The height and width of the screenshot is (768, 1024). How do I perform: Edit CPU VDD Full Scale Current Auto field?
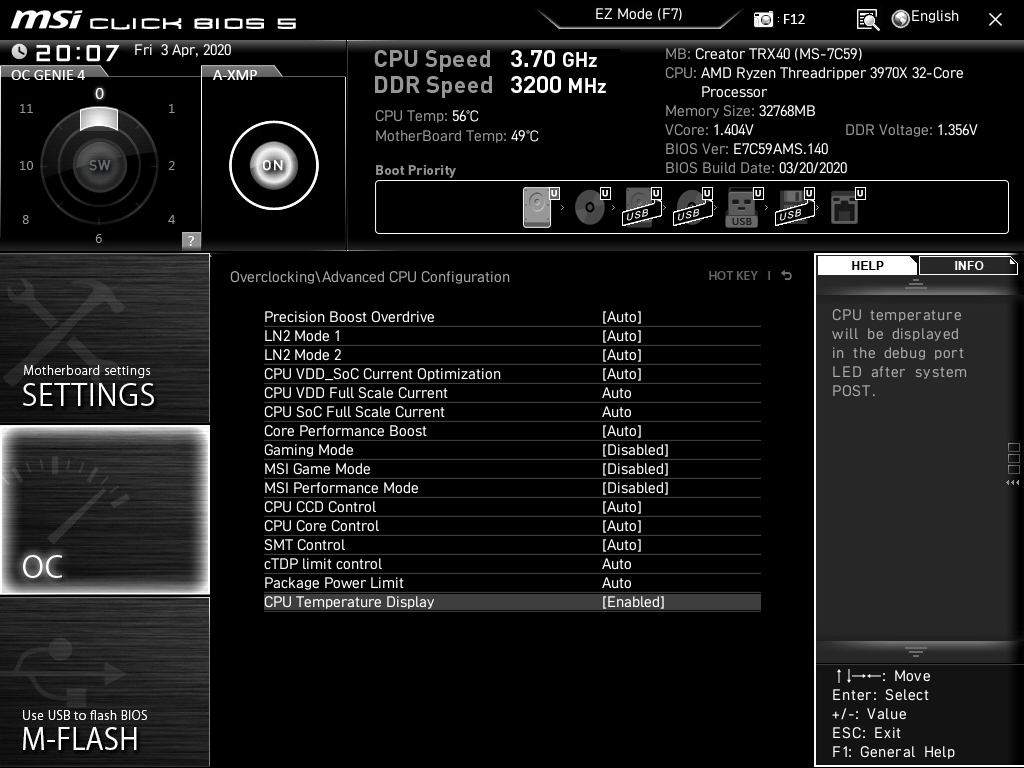click(x=616, y=393)
